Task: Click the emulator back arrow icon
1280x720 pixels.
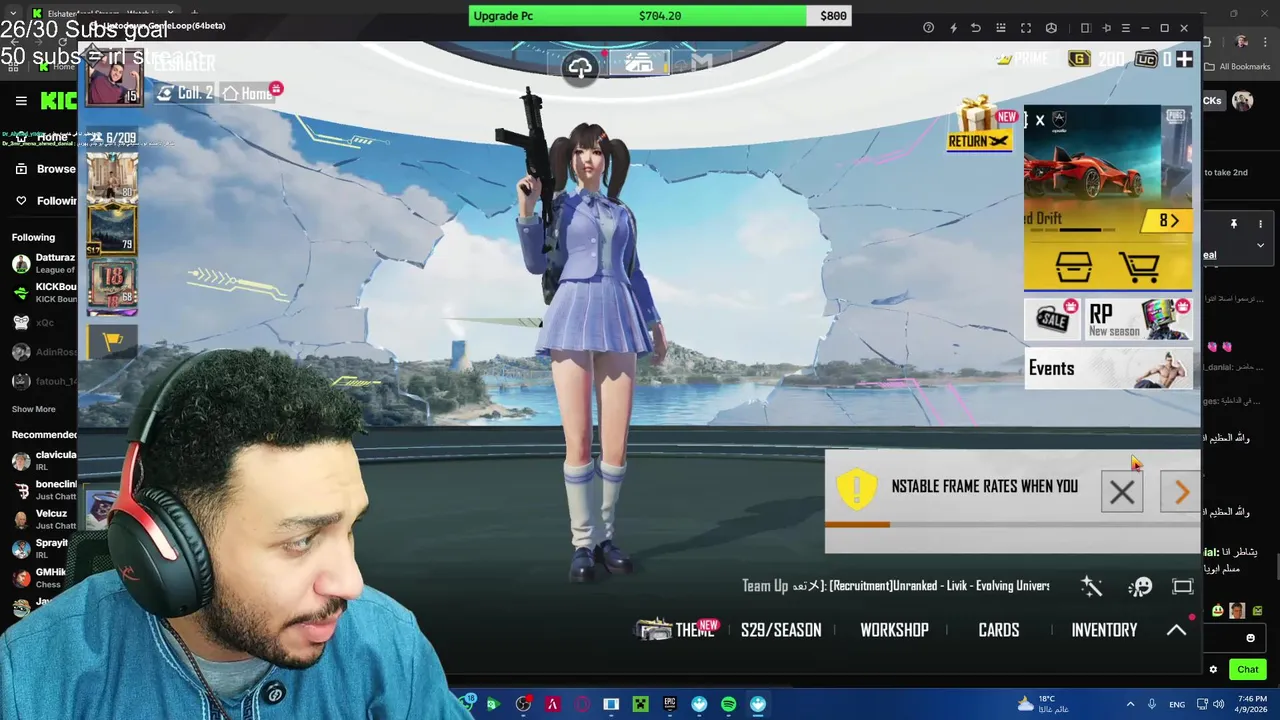Action: 976,28
